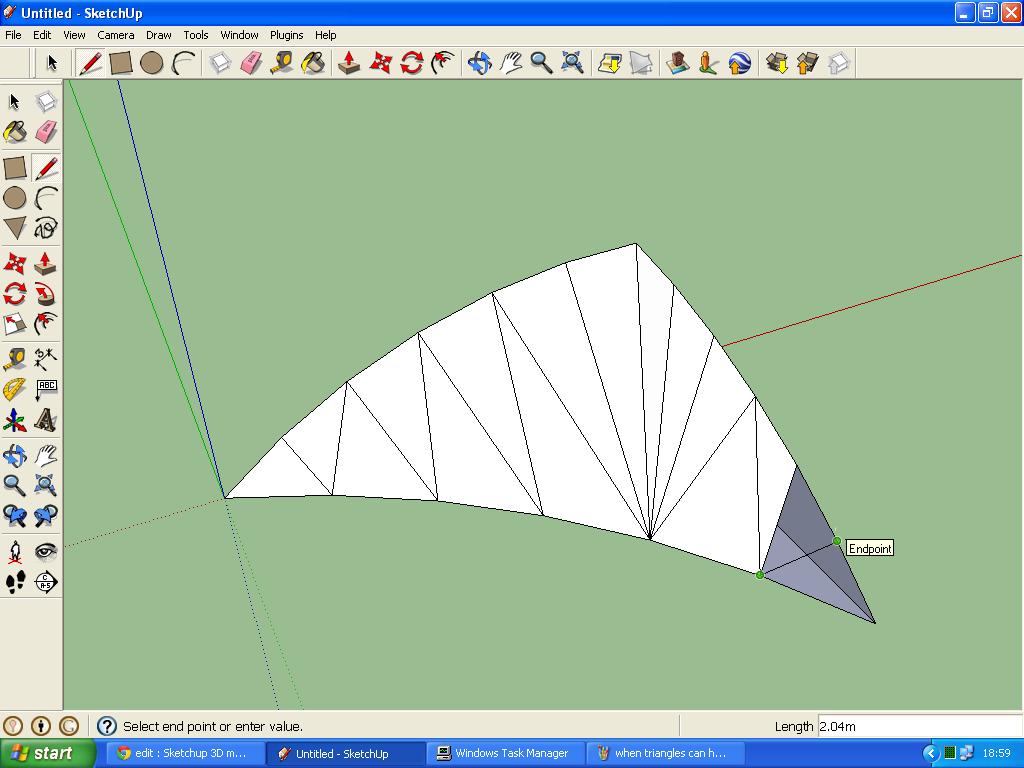Go to the Previous camera view
This screenshot has height=768, width=1024.
coord(15,516)
